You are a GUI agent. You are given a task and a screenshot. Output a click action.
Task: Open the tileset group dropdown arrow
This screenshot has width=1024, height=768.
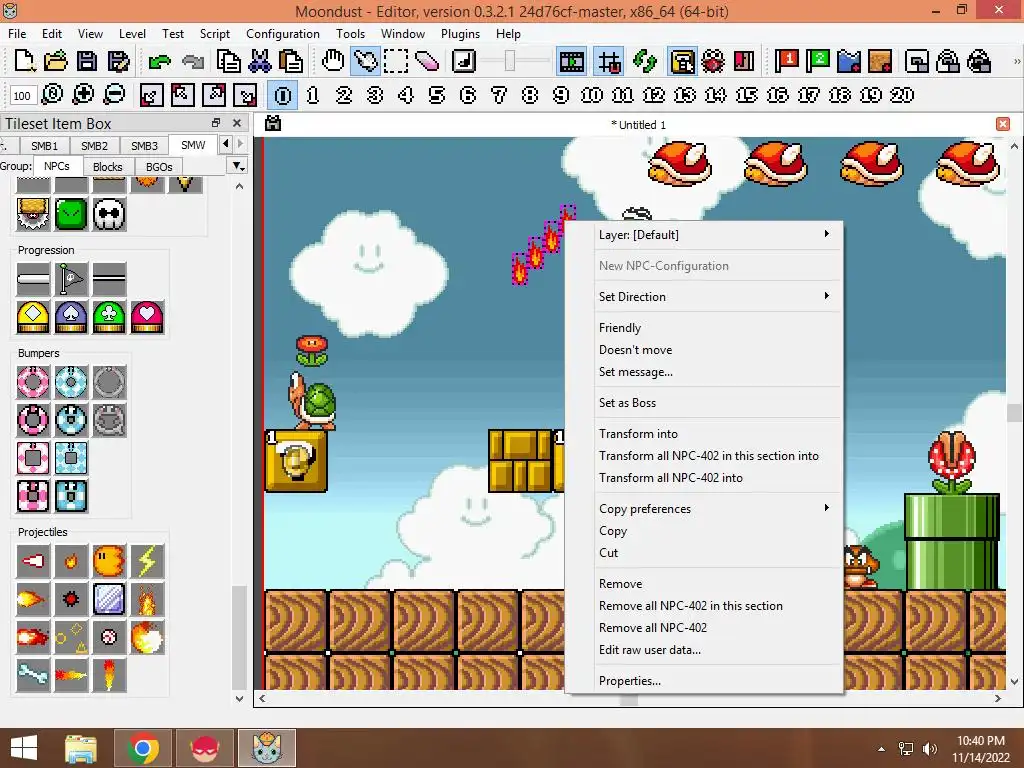tap(238, 166)
